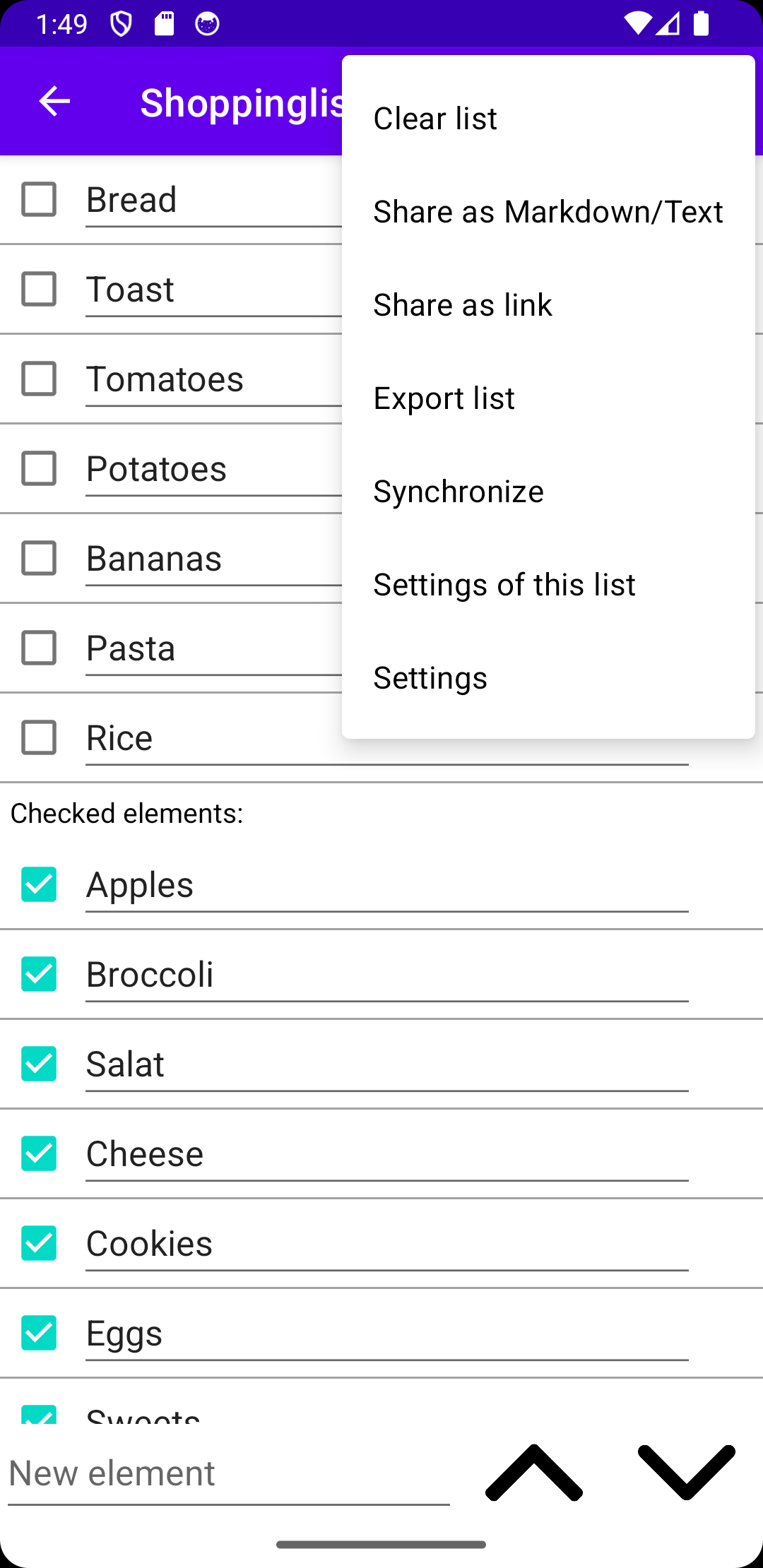Choose Share as Markdown/Text option

coord(548,212)
